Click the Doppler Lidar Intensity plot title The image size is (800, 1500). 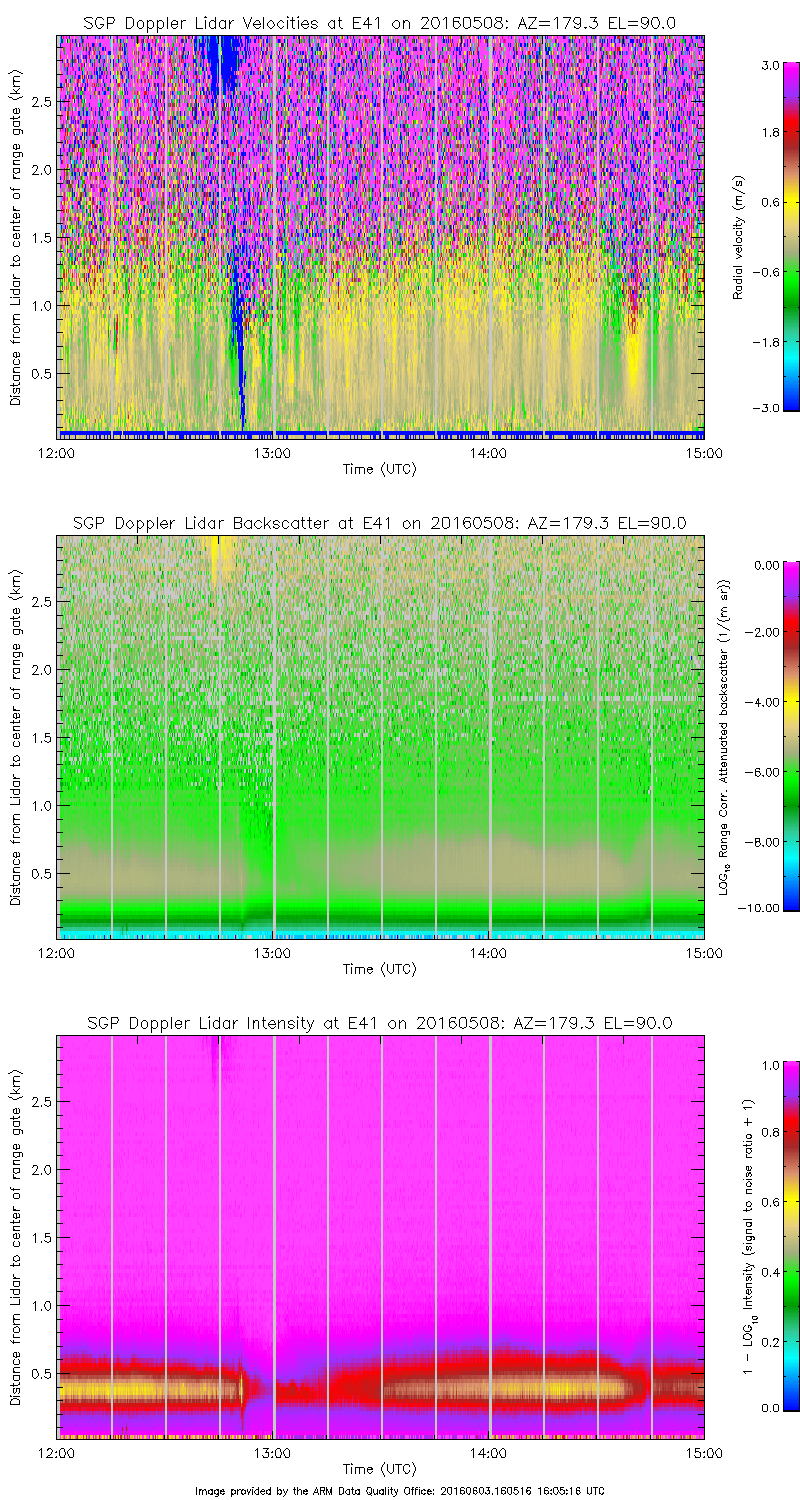tap(379, 1023)
